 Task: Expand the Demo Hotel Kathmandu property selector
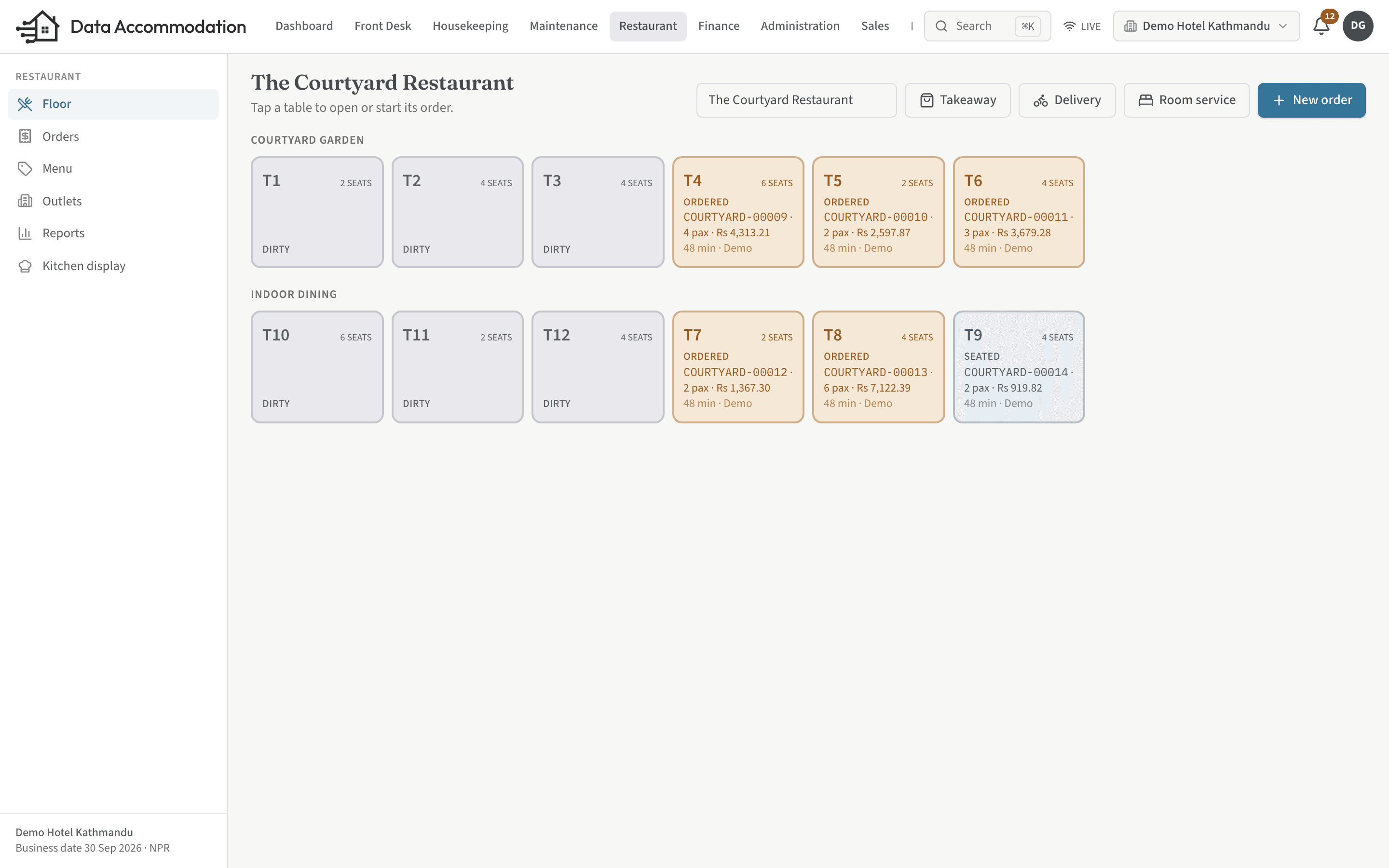[x=1206, y=26]
